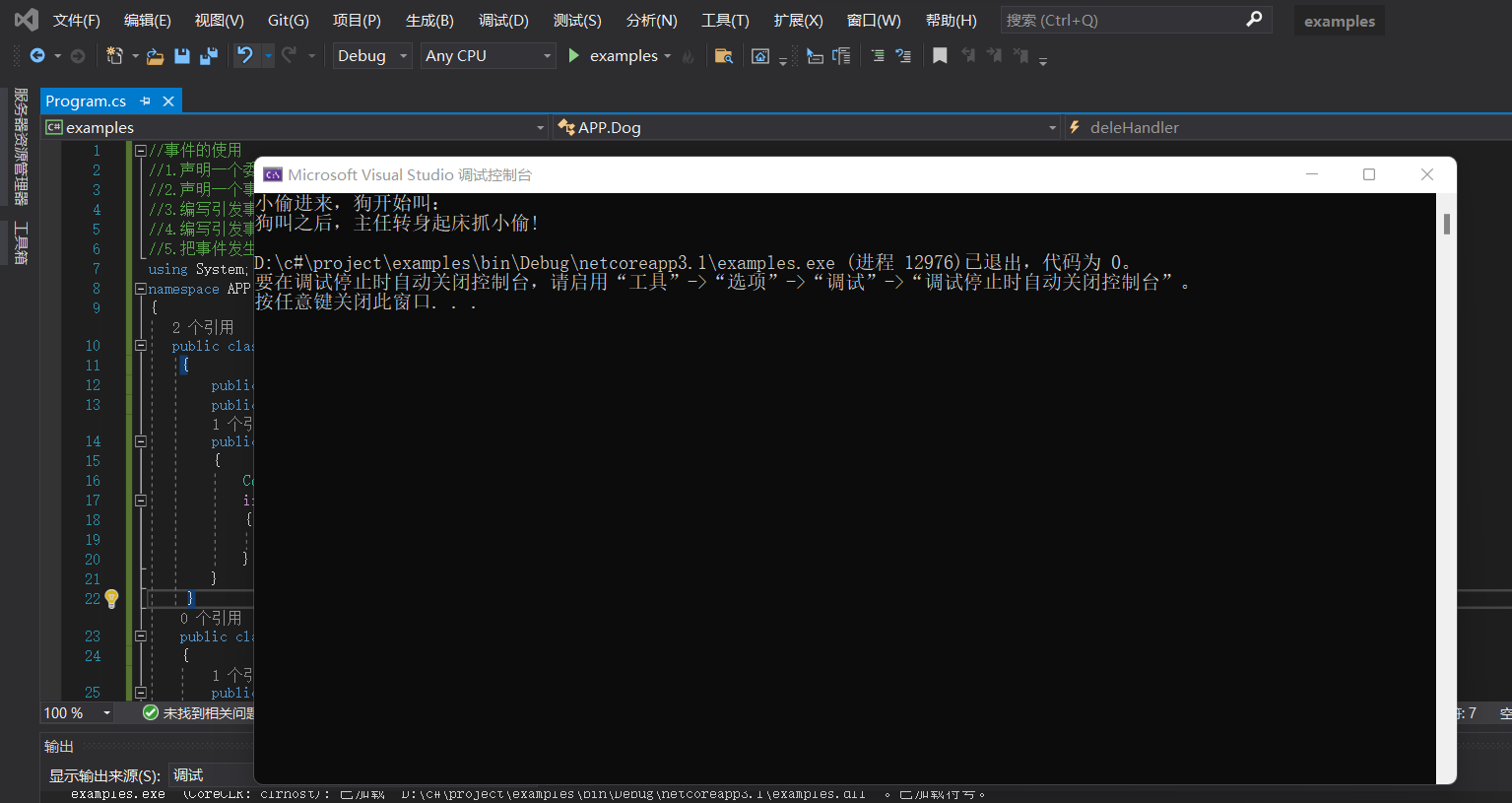Open the Git(G) menu
The height and width of the screenshot is (803, 1512).
tap(288, 20)
